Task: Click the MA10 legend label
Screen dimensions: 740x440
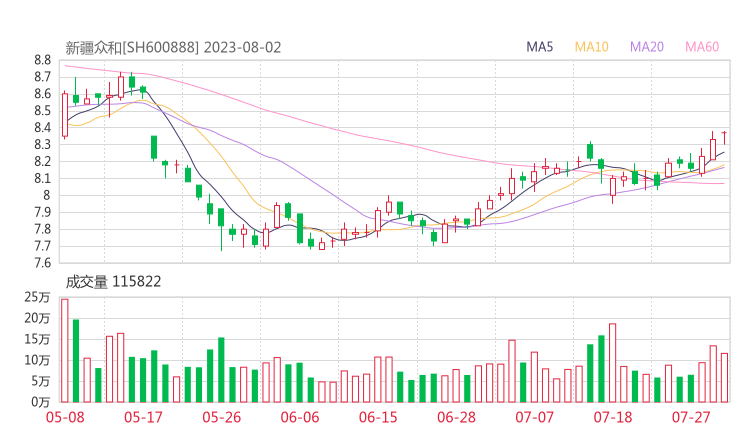Action: click(591, 47)
